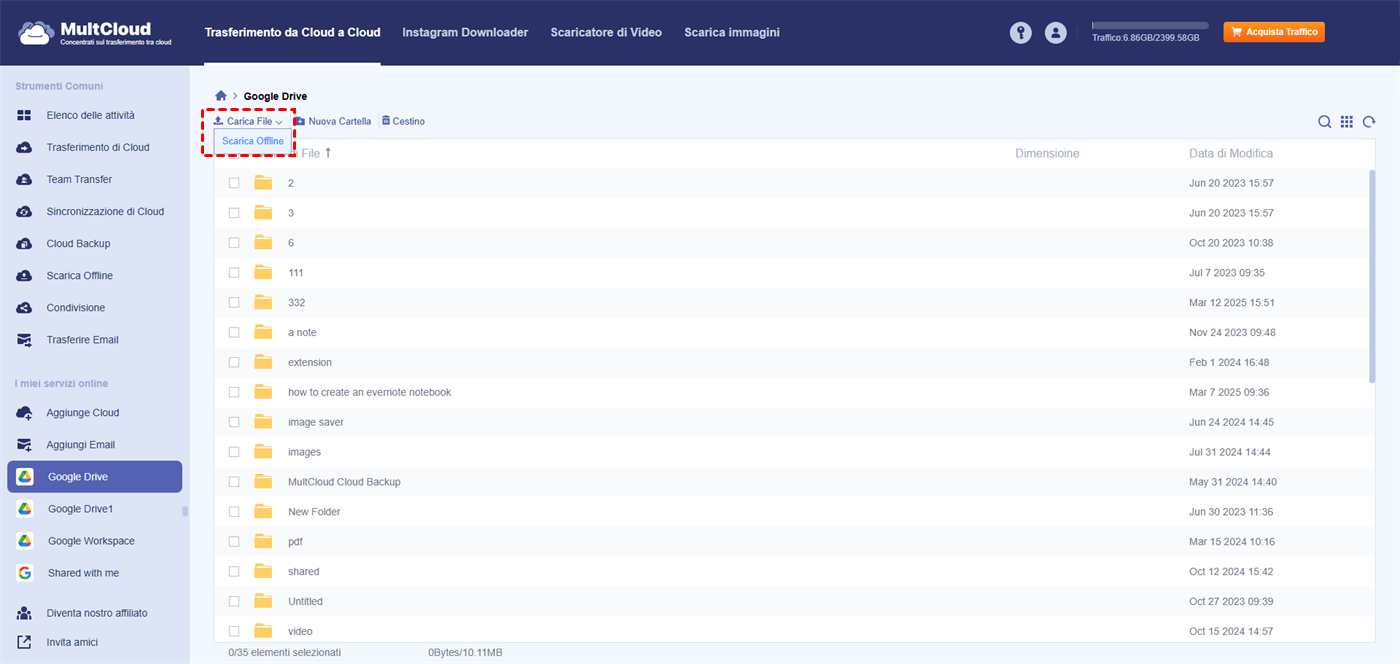Check the box for folder 111
Screen dimensions: 1400x664
(x=234, y=272)
